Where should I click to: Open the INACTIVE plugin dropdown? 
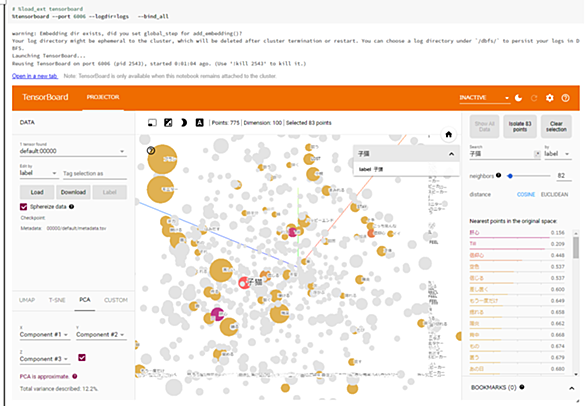click(484, 98)
